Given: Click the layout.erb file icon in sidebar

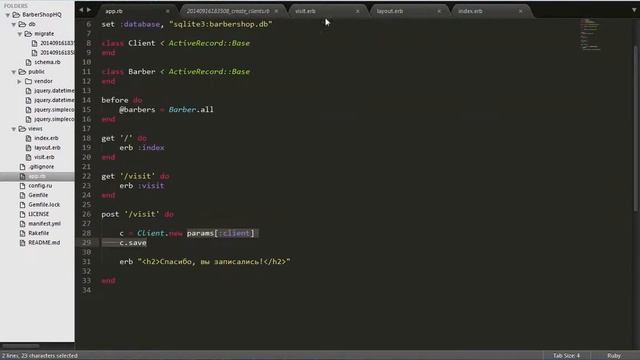Looking at the screenshot, I should pyautogui.click(x=29, y=147).
